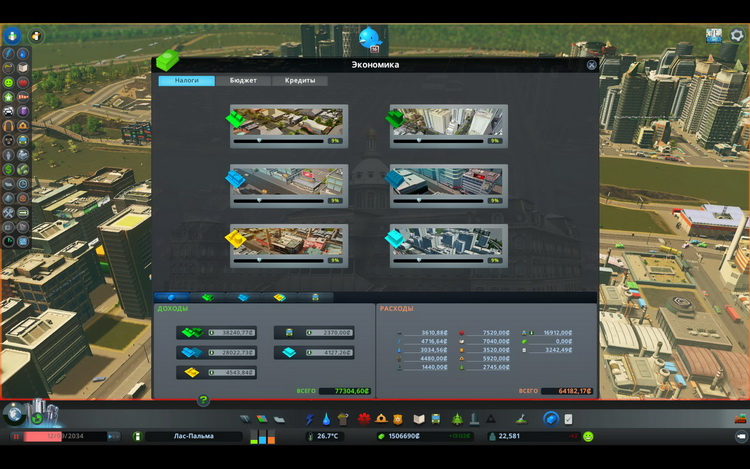750x469 pixels.
Task: Open the Electricity build menu lightning icon
Action: [309, 419]
